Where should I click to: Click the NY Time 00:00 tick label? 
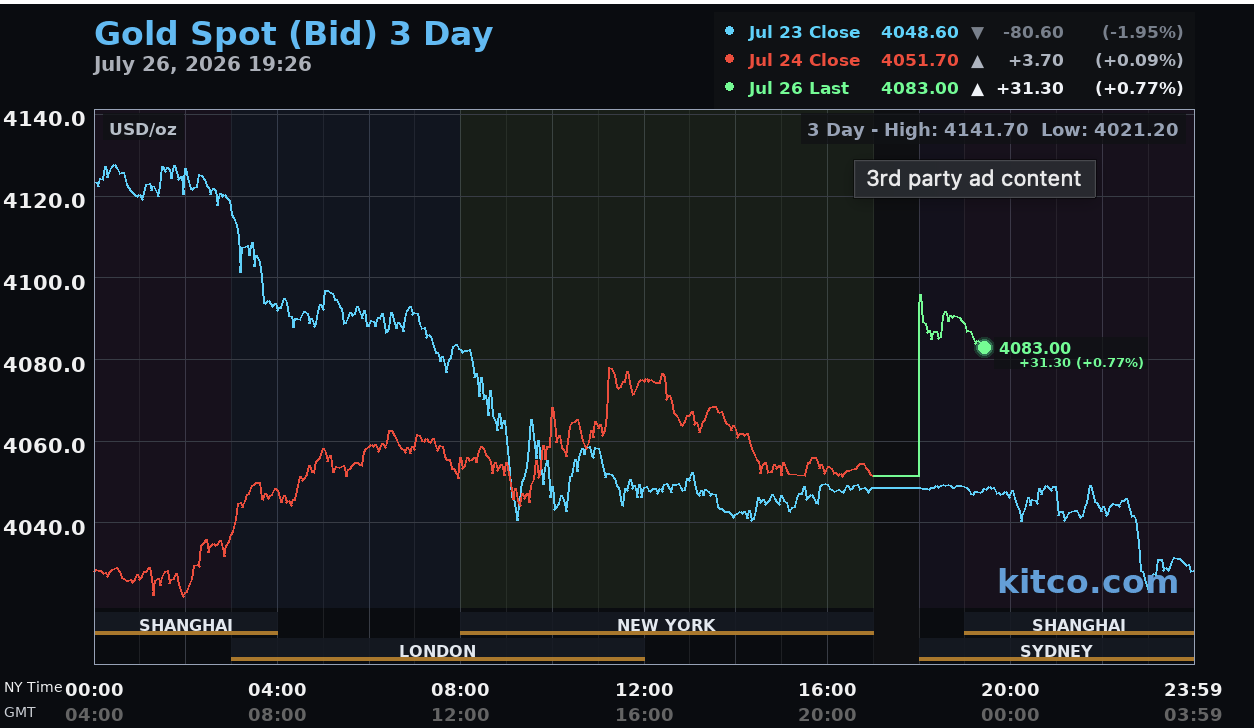tap(94, 689)
